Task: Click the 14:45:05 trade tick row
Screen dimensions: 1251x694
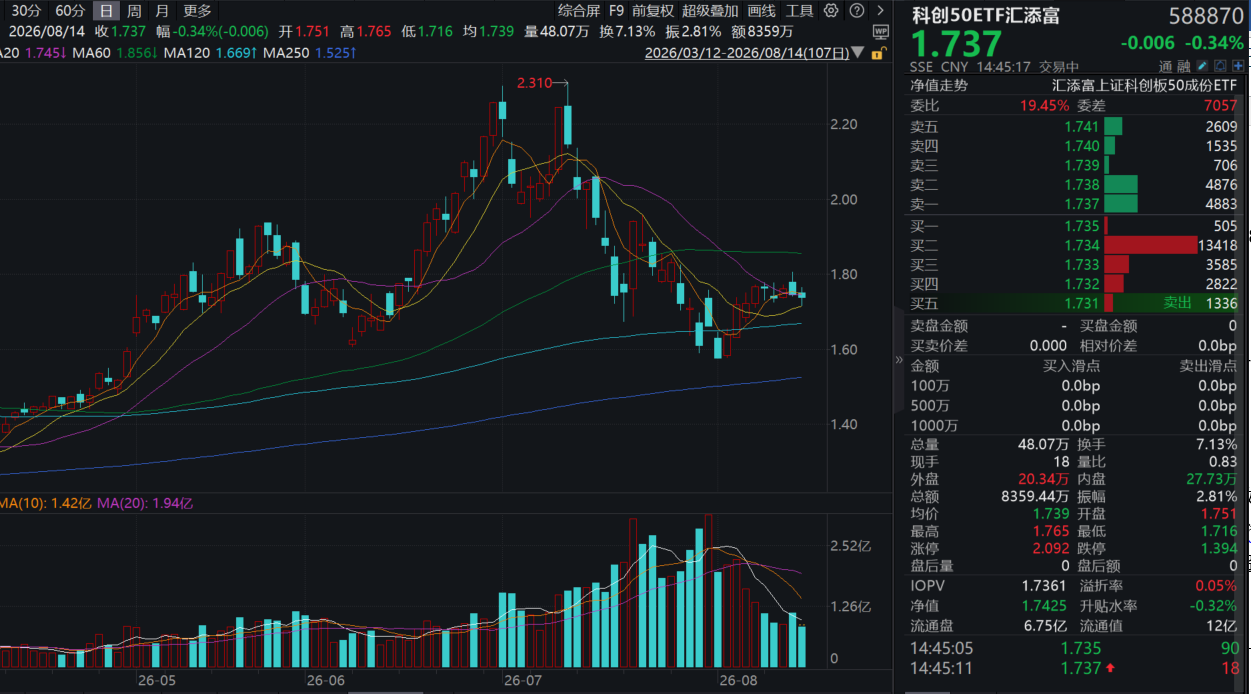Action: click(x=1074, y=648)
